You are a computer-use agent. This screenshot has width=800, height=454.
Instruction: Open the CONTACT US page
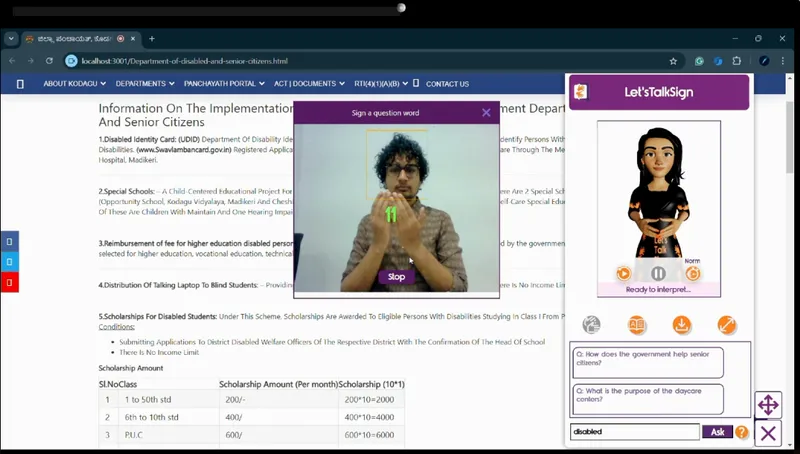coord(447,84)
